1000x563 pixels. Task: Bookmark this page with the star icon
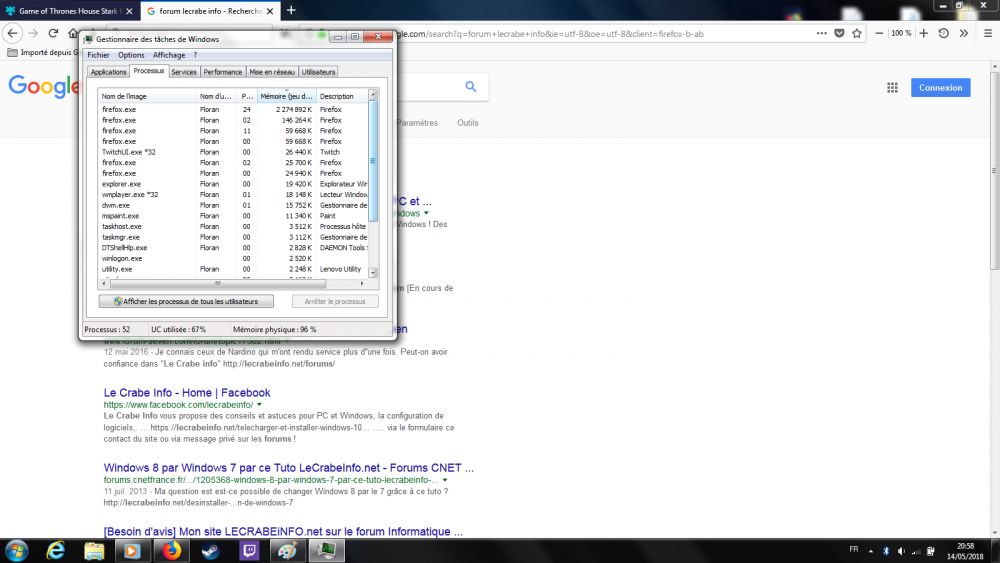click(x=857, y=33)
